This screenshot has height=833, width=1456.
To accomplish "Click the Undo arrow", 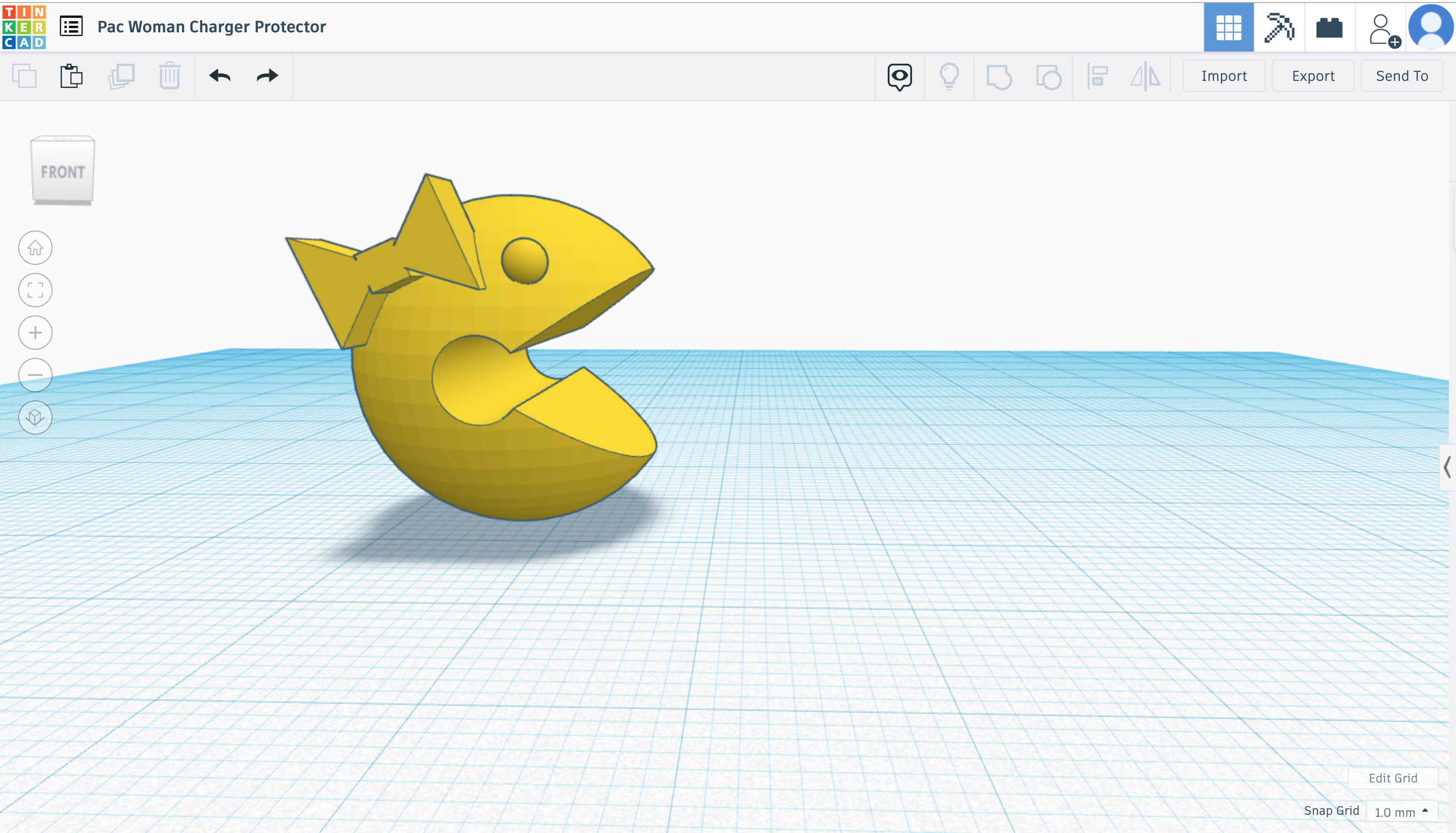I will pyautogui.click(x=220, y=76).
